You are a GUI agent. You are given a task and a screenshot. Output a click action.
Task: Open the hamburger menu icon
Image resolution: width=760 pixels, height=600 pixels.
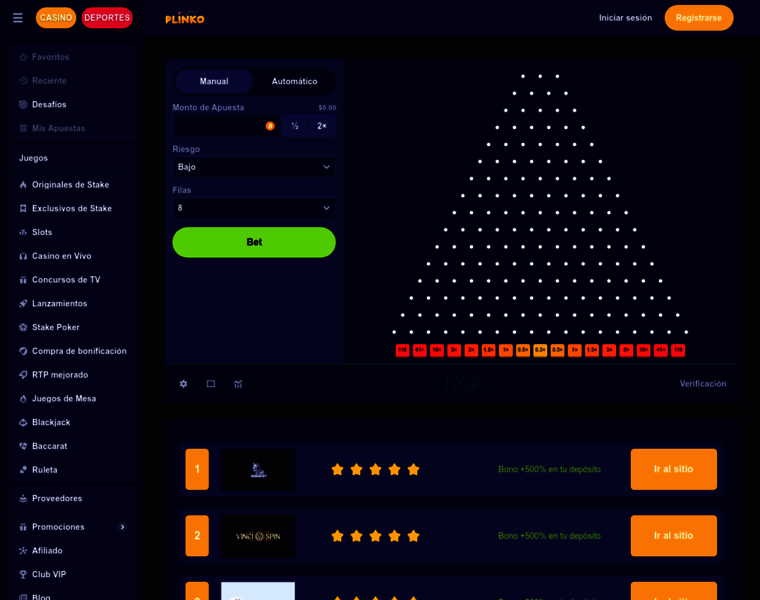[18, 18]
